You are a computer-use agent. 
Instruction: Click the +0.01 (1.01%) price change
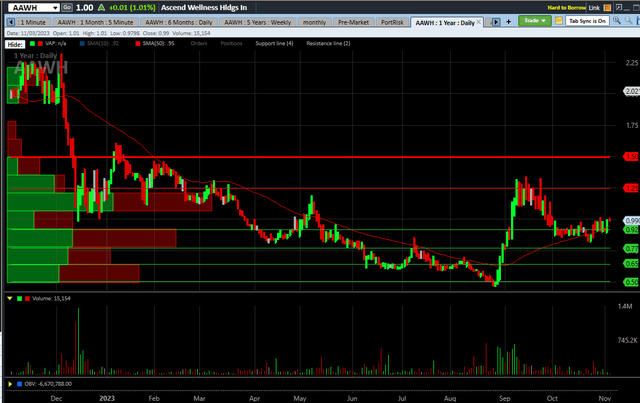[132, 7]
